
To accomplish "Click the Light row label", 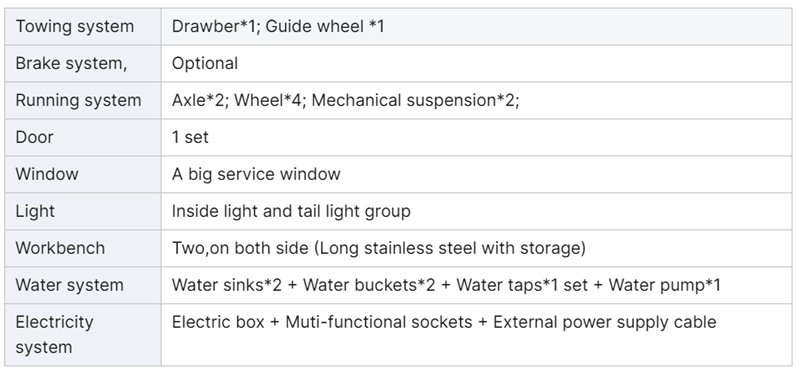I will [35, 211].
